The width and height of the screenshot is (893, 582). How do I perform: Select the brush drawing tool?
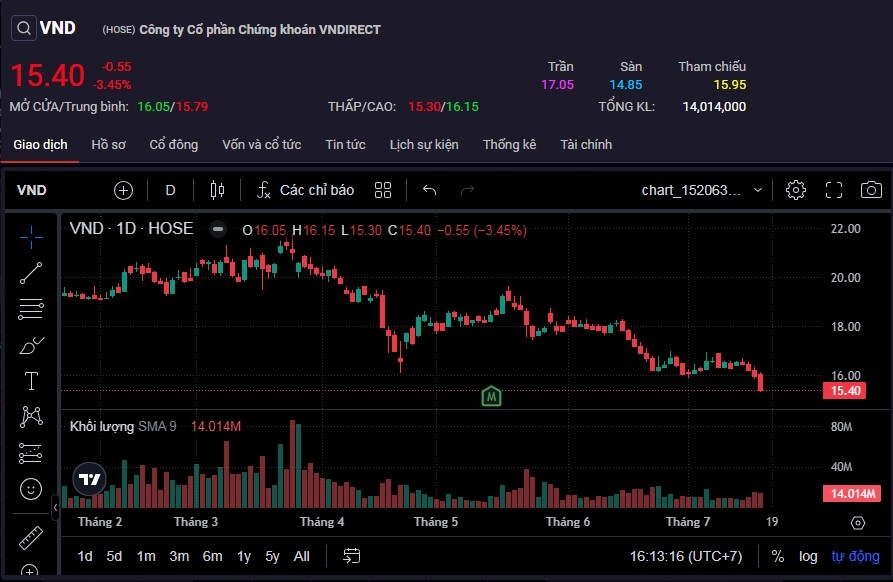31,346
